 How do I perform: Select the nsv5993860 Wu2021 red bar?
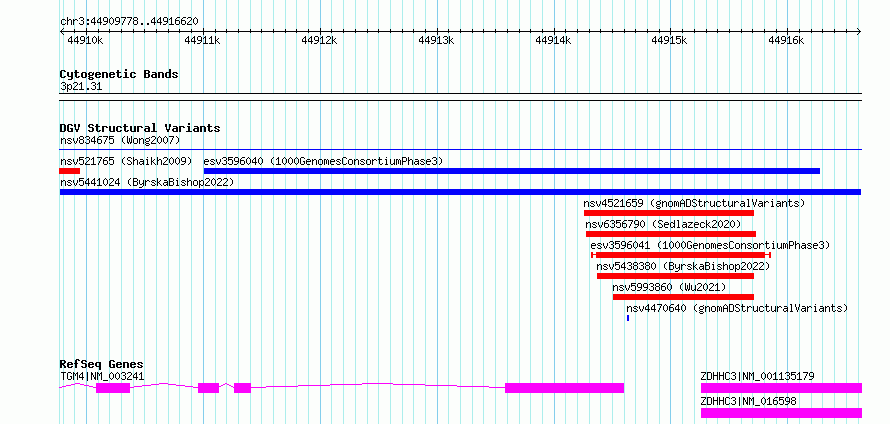(683, 297)
